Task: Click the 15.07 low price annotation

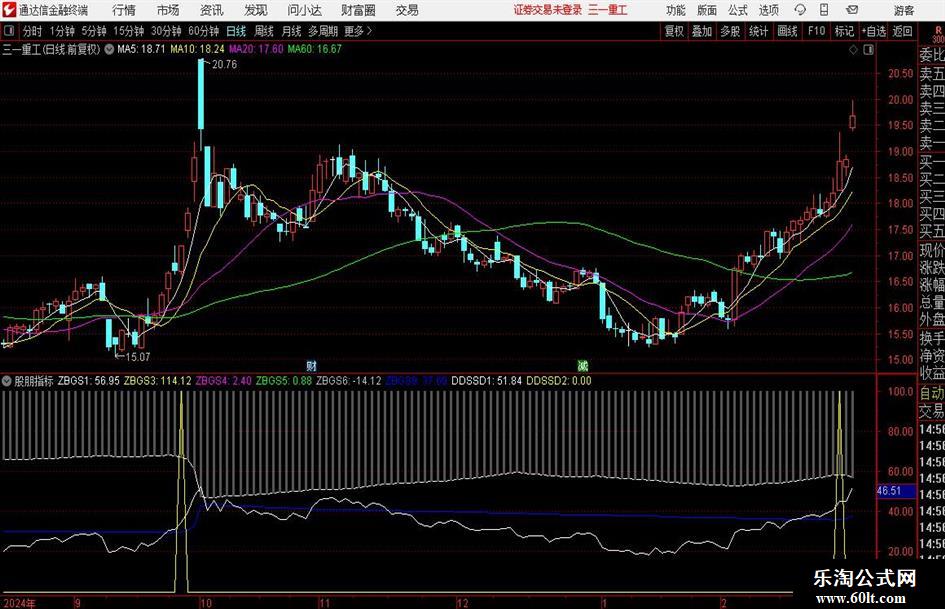Action: coord(137,357)
